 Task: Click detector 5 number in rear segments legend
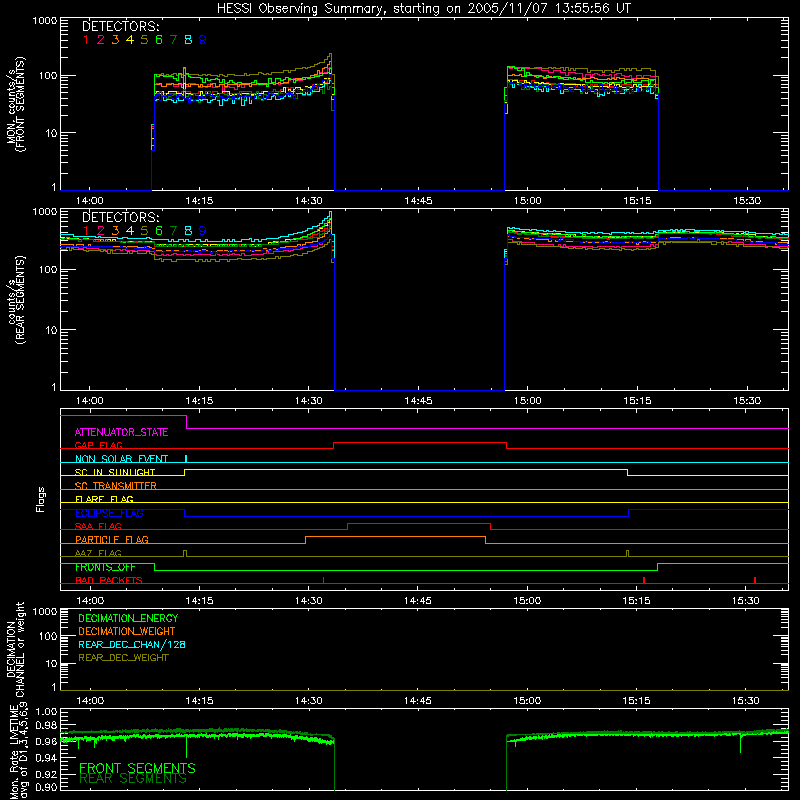[x=144, y=231]
